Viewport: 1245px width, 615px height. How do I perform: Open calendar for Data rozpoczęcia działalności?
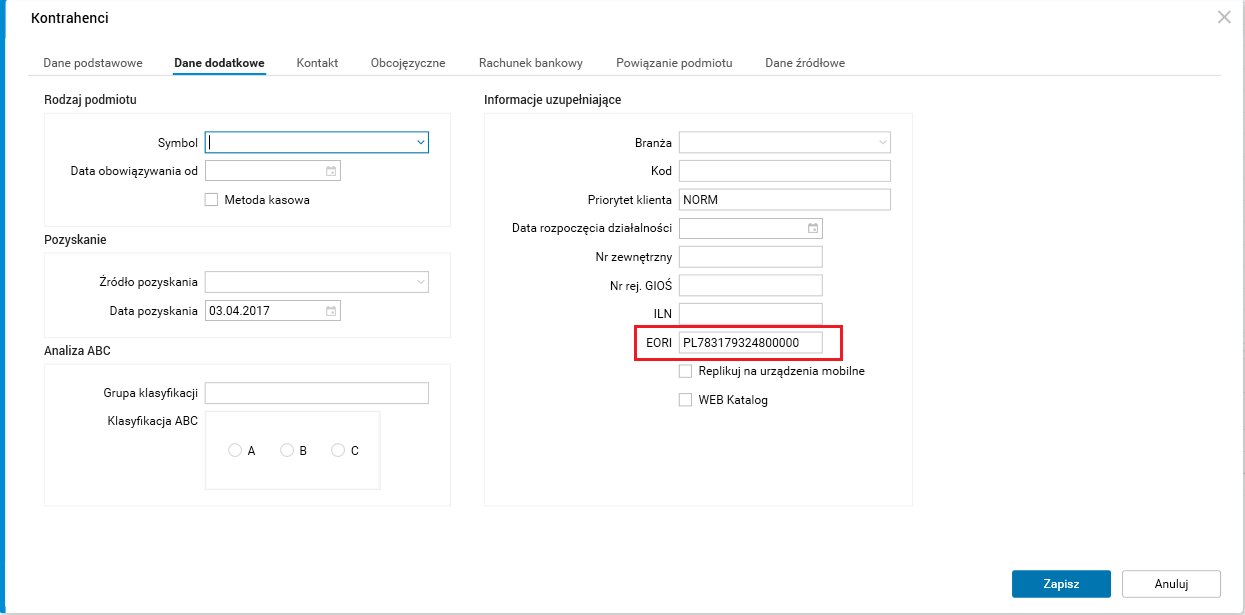point(813,228)
